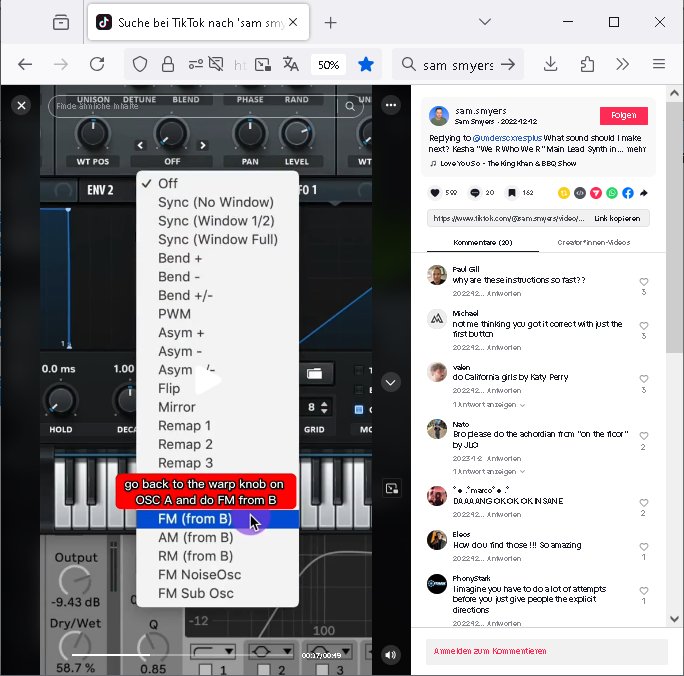Toggle the Firefox bookmark star
Viewport: 684px width, 676px height.
coord(366,64)
